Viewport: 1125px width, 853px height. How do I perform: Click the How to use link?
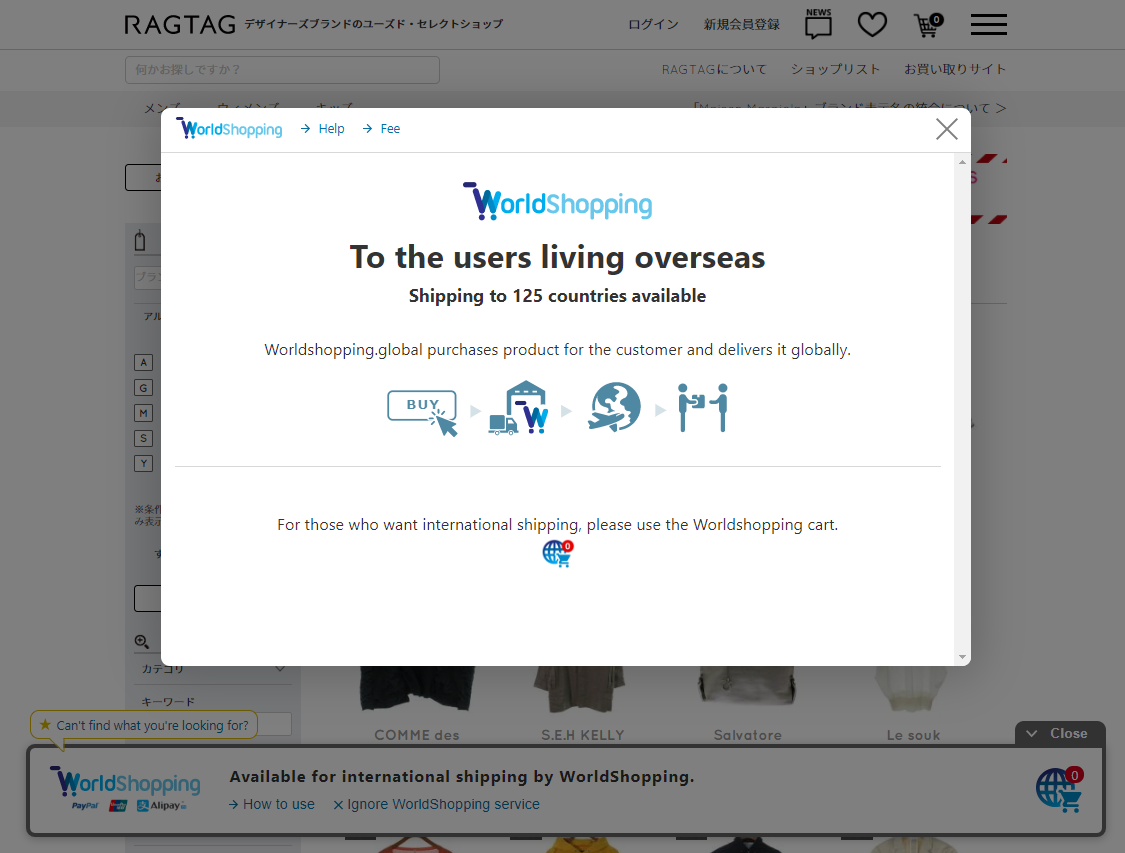tap(271, 804)
